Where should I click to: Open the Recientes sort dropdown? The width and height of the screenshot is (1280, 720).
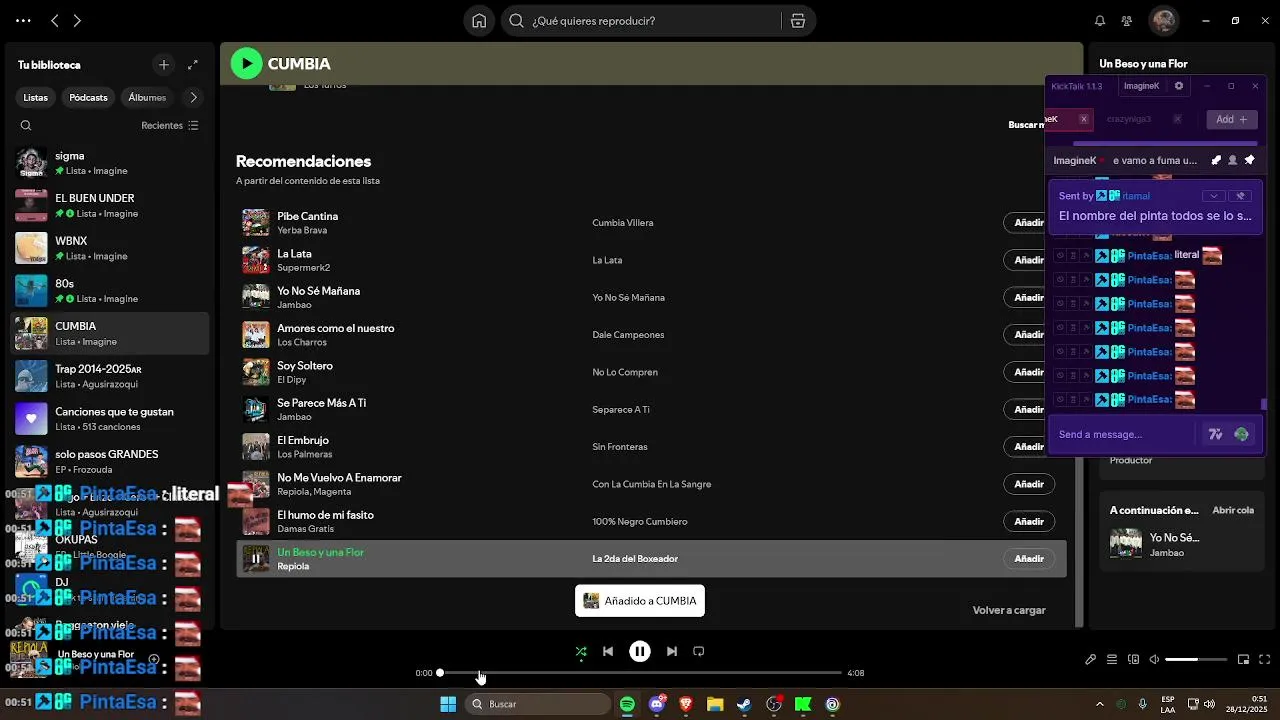pos(170,126)
